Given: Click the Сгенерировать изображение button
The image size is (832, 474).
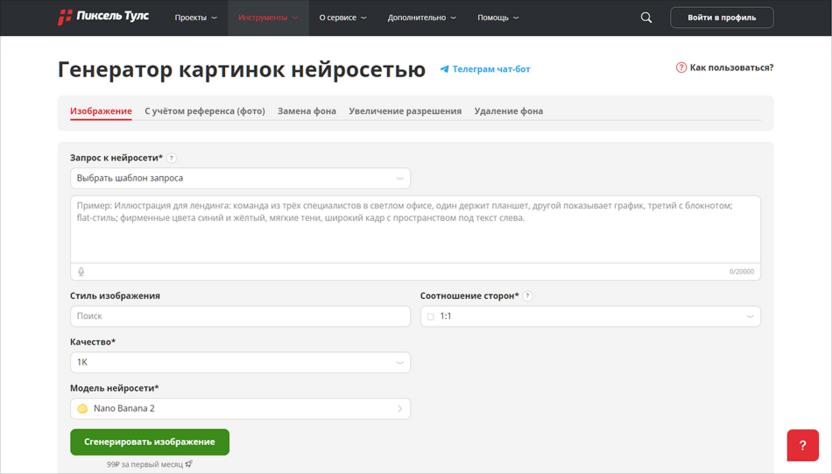Looking at the screenshot, I should [150, 442].
